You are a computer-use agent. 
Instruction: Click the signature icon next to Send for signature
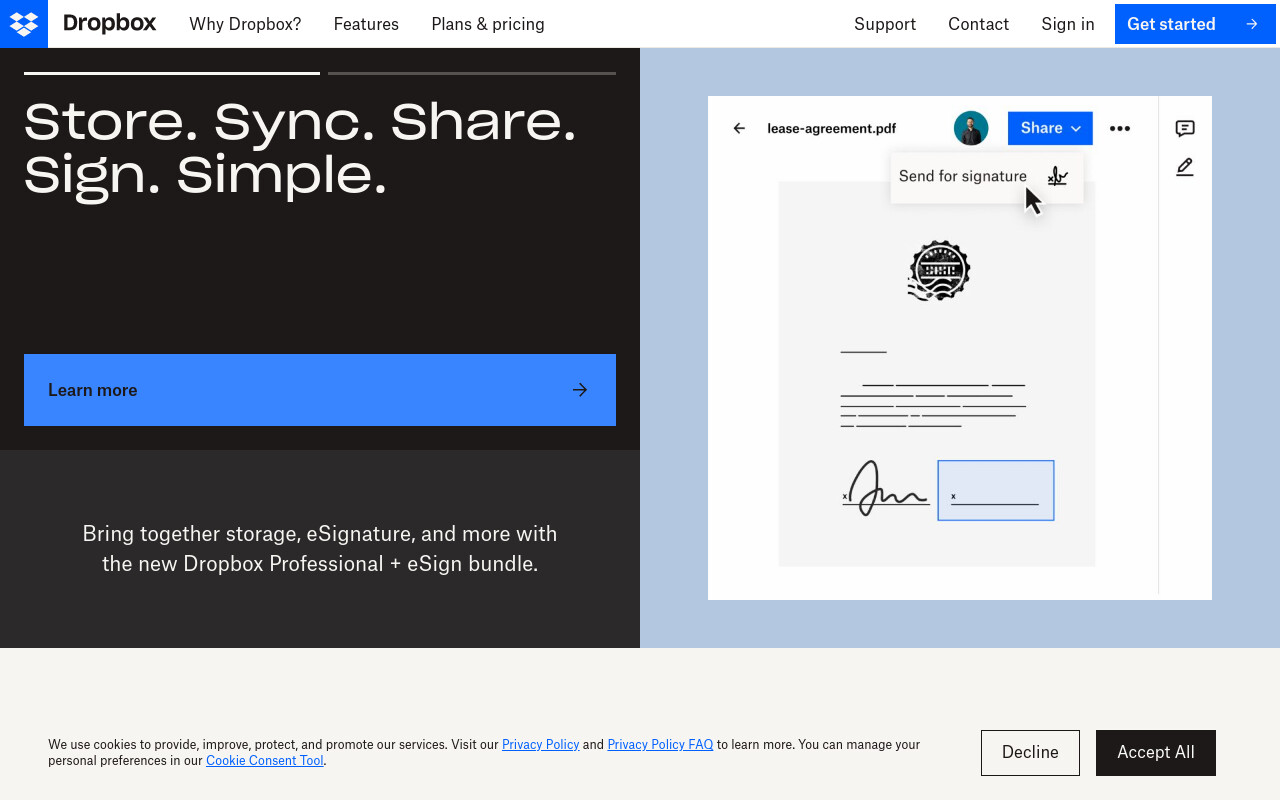tap(1058, 176)
